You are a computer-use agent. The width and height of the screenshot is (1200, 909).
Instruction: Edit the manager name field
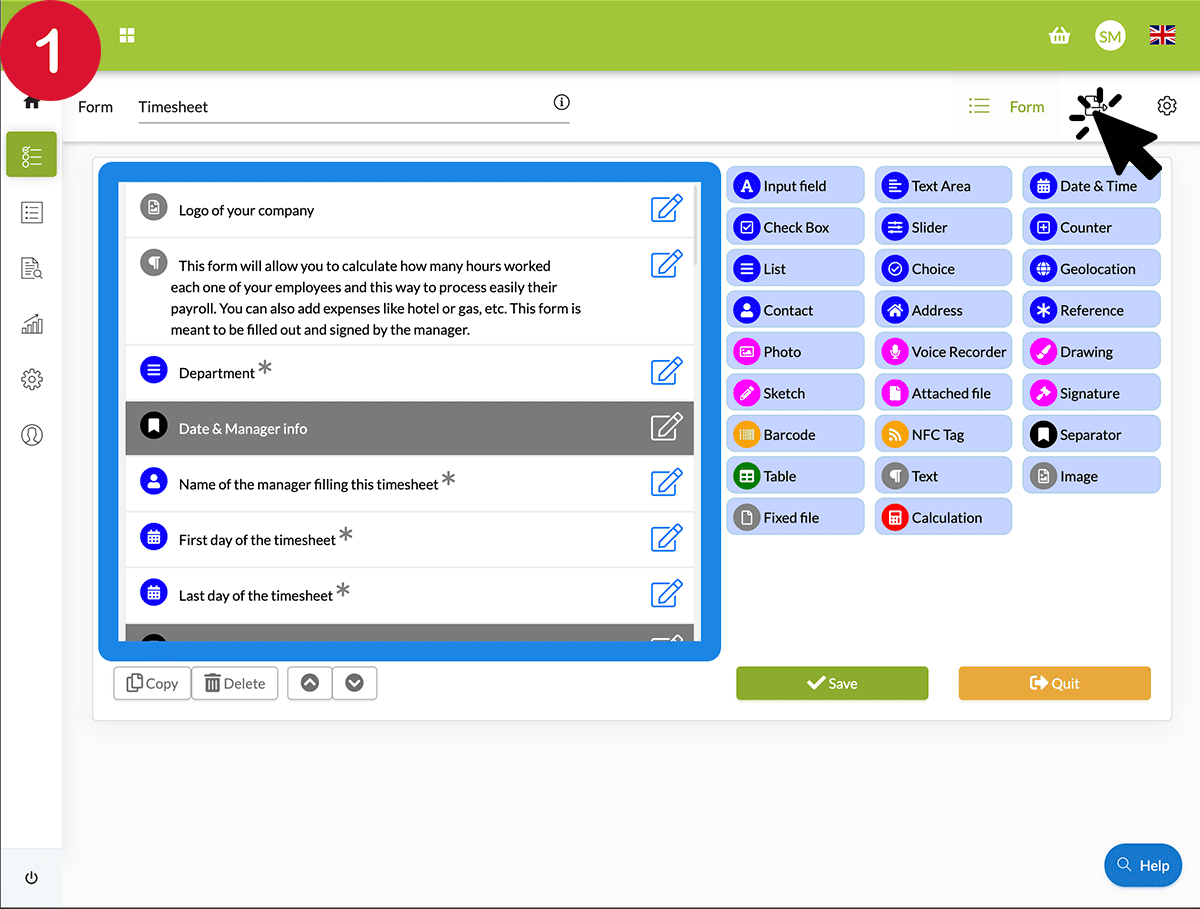[x=667, y=482]
